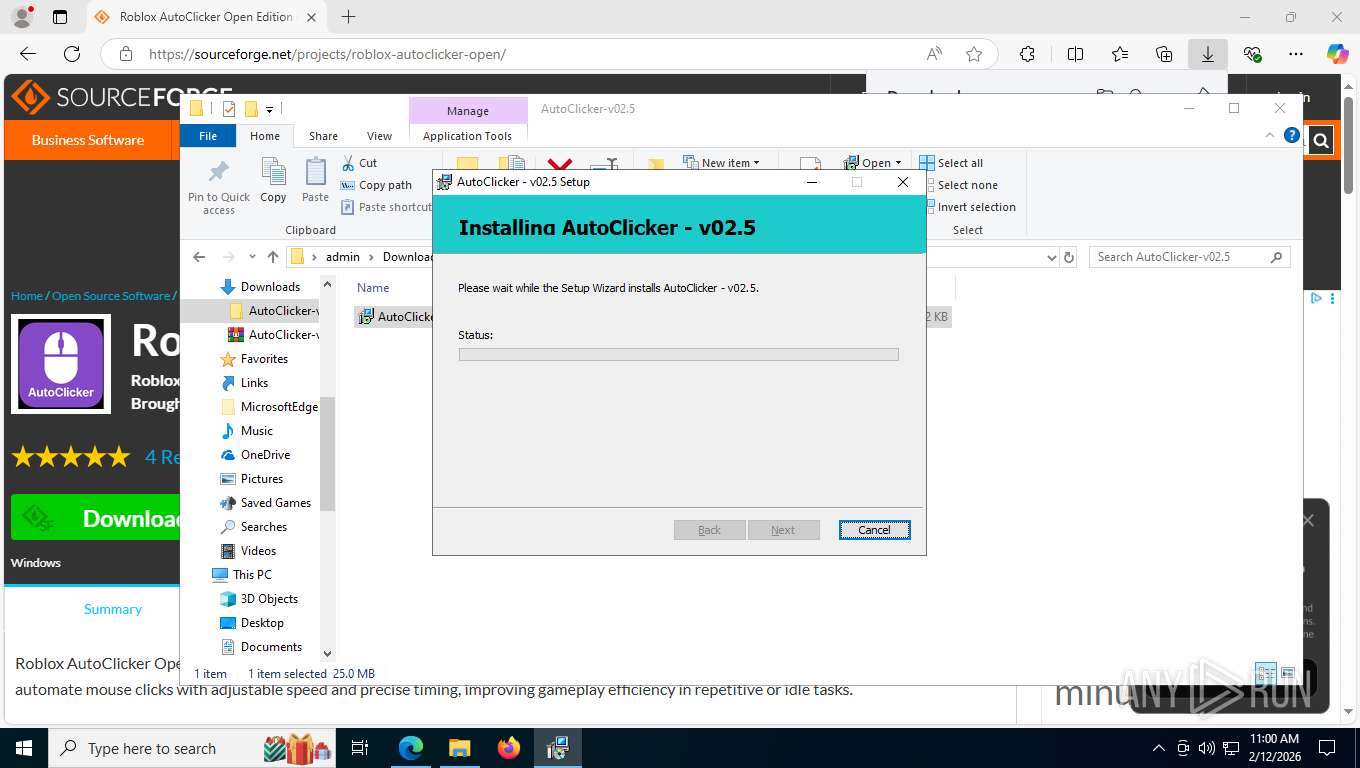
Task: Open Business Software menu on SourceForge
Action: coord(88,140)
